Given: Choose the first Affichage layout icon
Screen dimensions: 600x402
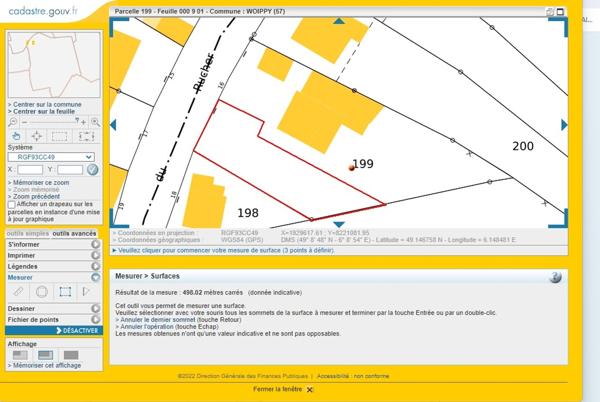Looking at the screenshot, I should pyautogui.click(x=20, y=355).
